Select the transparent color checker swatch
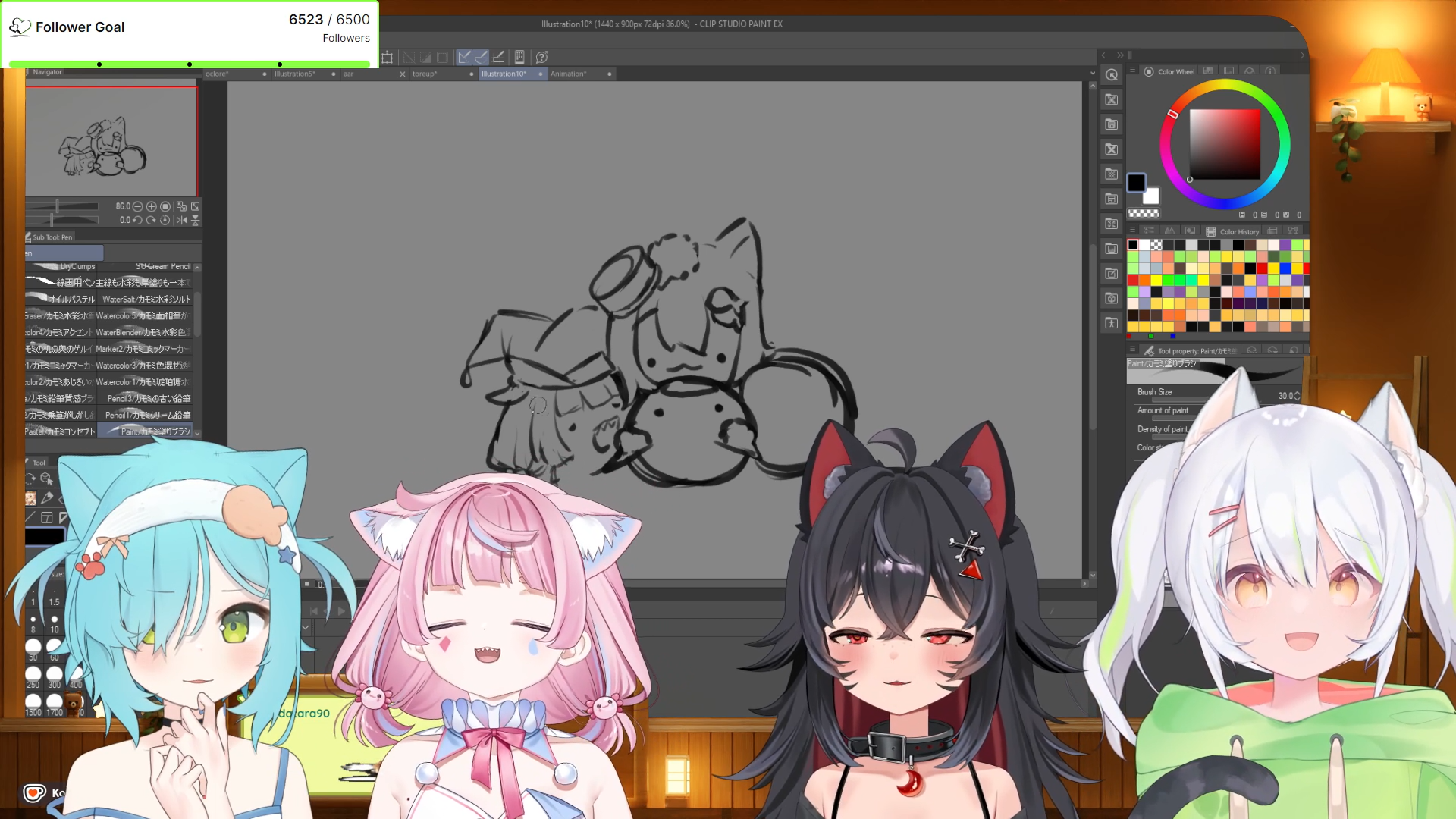Screen dimensions: 1456x819 click(1144, 214)
